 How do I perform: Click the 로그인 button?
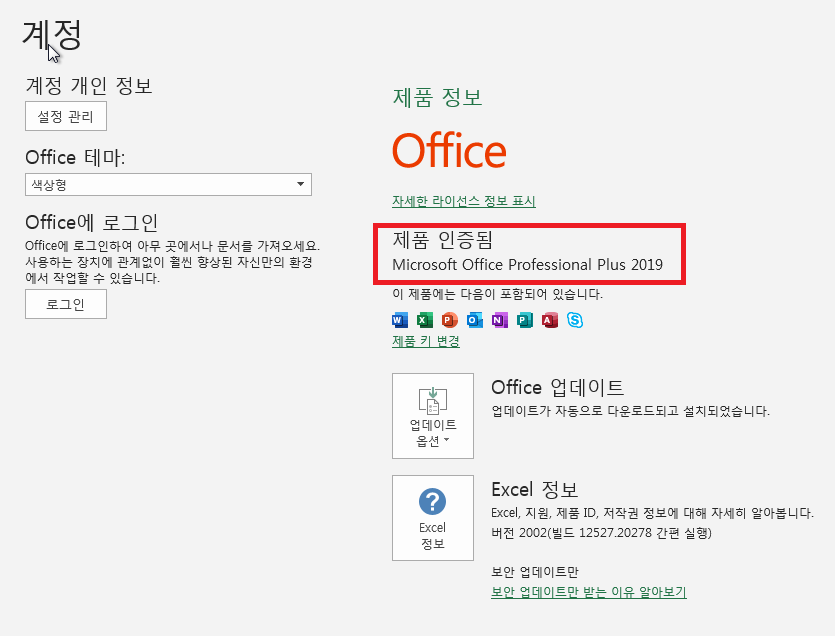coord(65,304)
